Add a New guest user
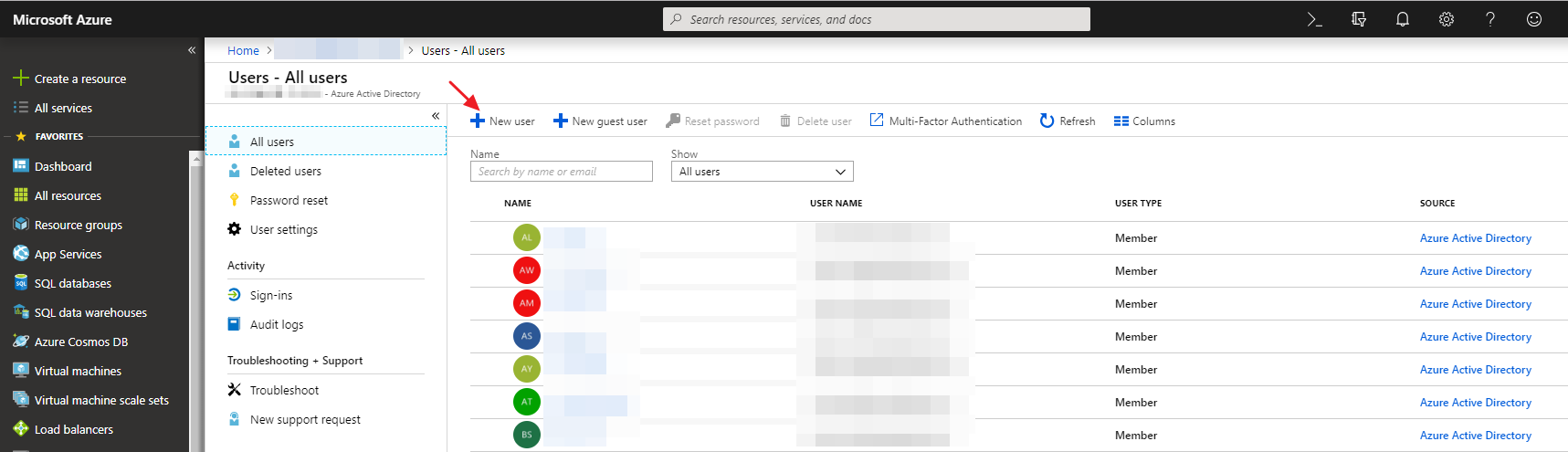Image resolution: width=1568 pixels, height=452 pixels. pyautogui.click(x=600, y=121)
